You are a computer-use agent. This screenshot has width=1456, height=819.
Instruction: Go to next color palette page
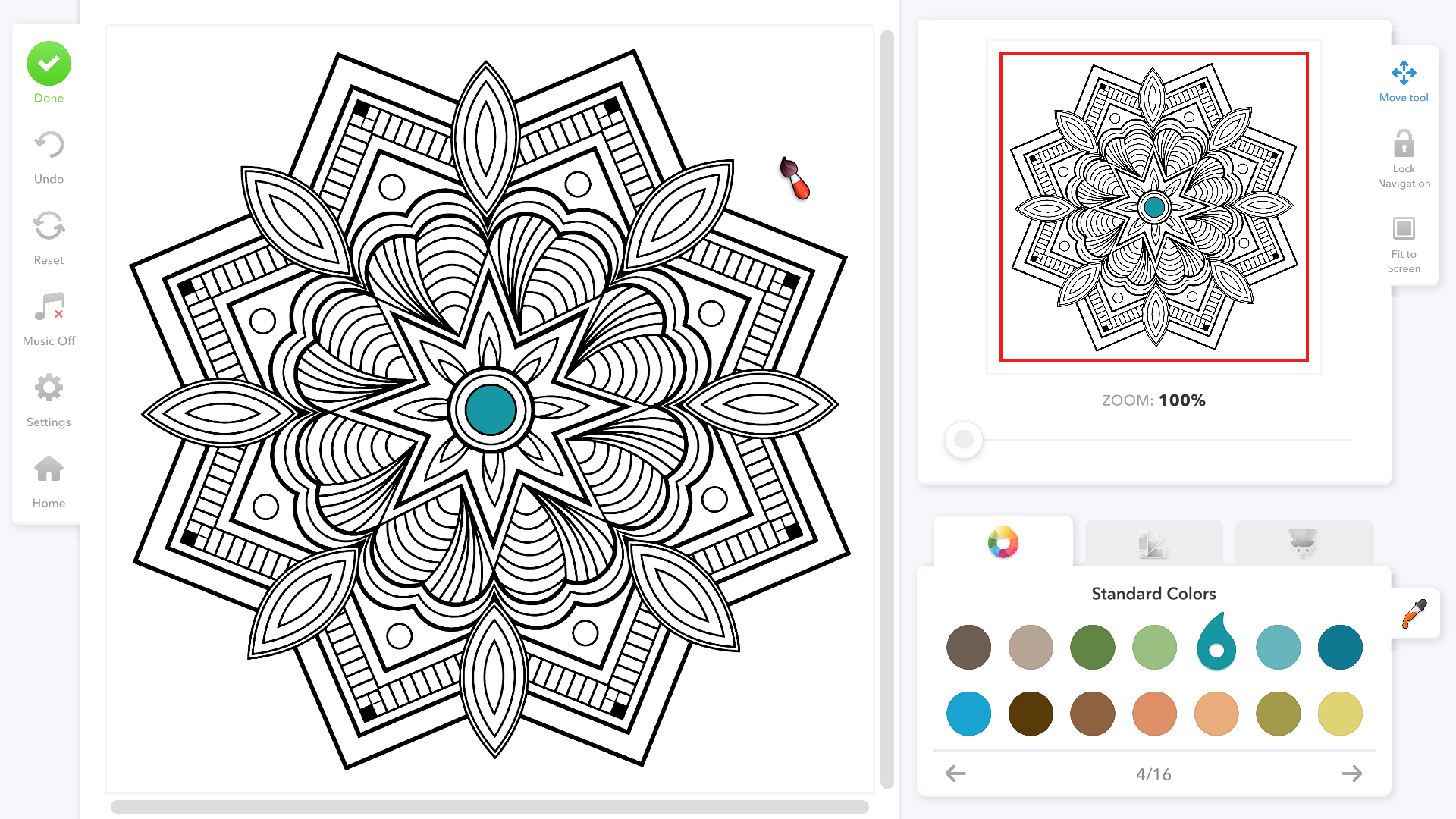(x=1352, y=773)
